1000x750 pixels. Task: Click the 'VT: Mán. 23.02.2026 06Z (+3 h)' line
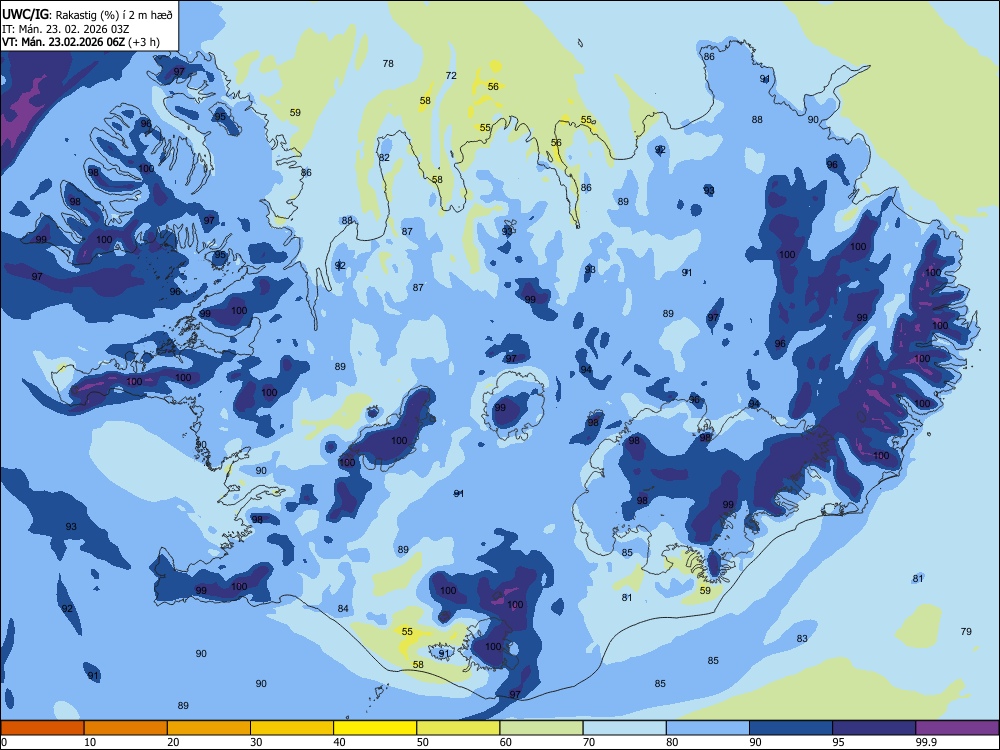click(81, 42)
